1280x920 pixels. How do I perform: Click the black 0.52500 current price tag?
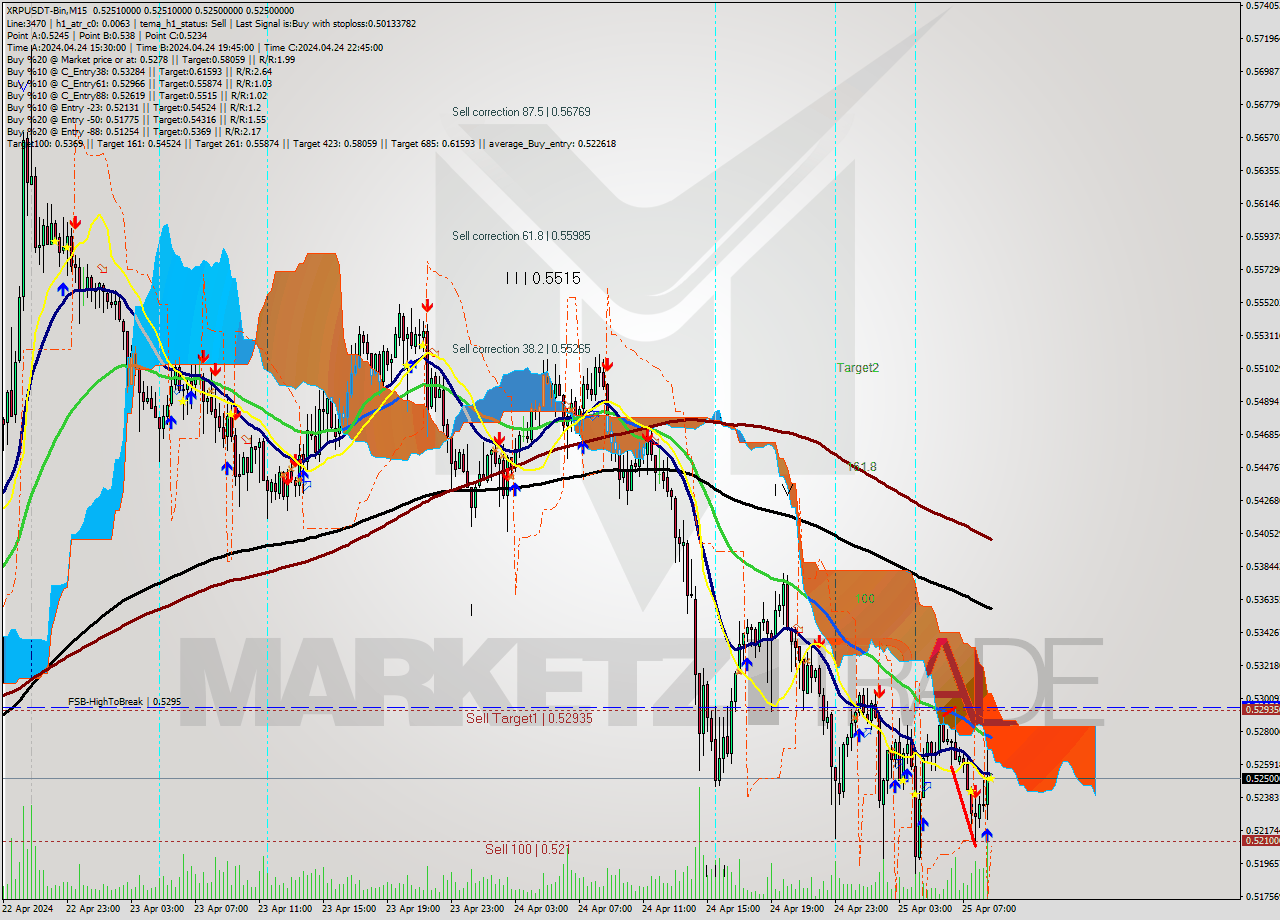point(1260,778)
